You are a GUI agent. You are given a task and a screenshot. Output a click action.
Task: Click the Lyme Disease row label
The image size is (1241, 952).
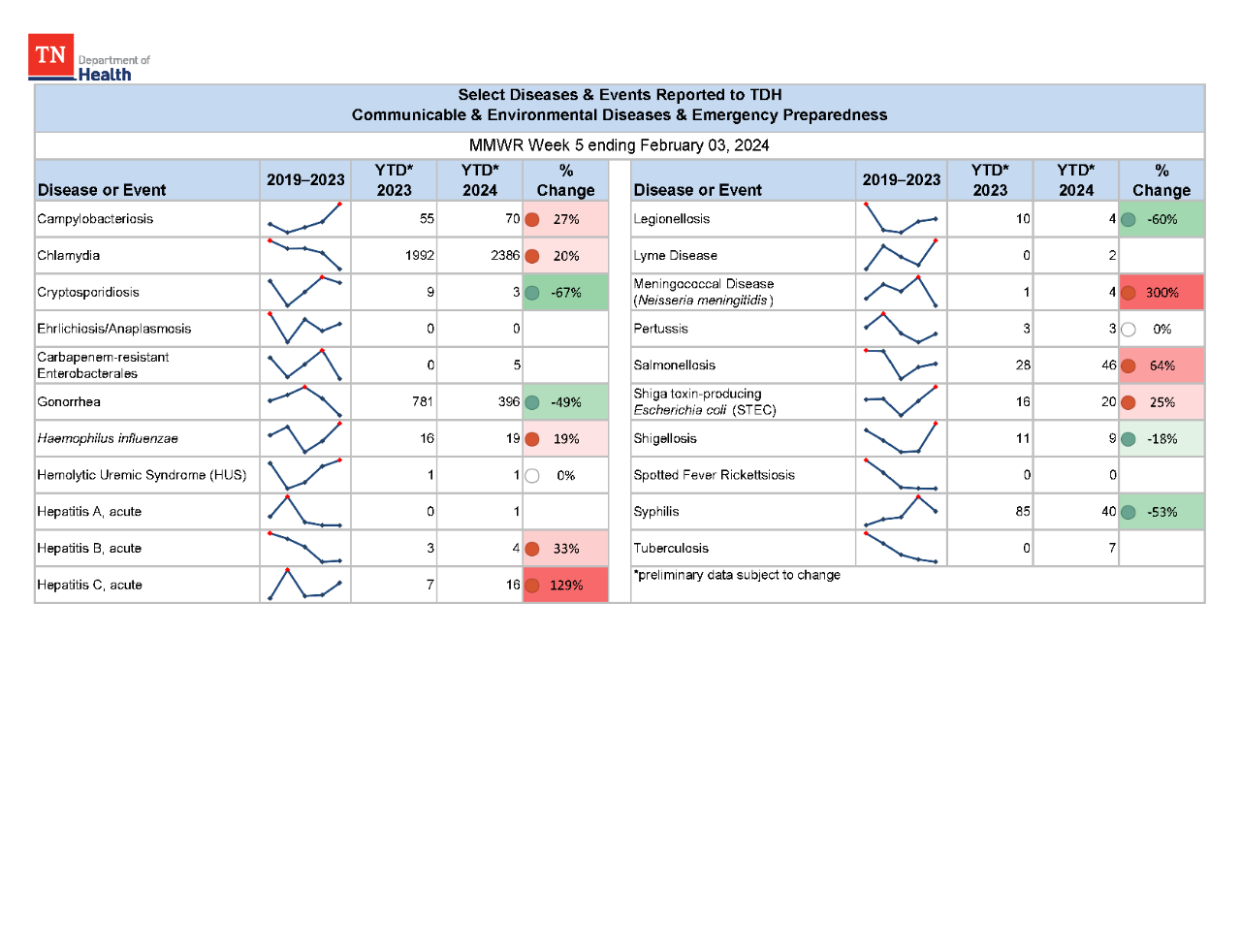point(676,255)
